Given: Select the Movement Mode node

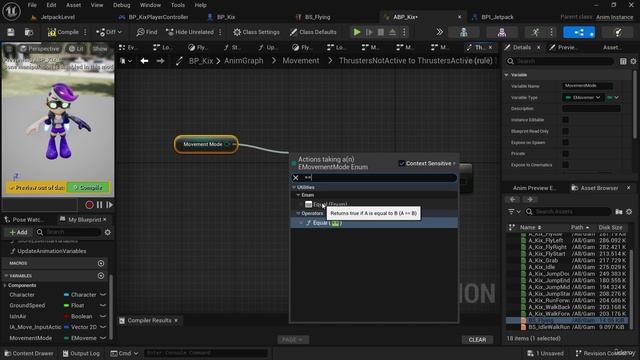Looking at the screenshot, I should [206, 144].
